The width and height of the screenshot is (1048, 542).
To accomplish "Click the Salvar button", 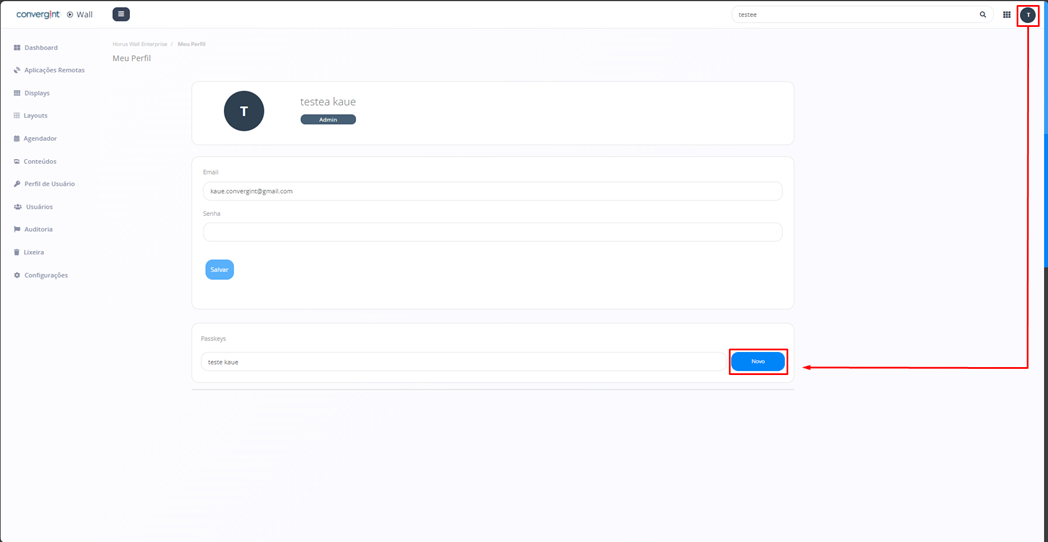I will coord(219,269).
